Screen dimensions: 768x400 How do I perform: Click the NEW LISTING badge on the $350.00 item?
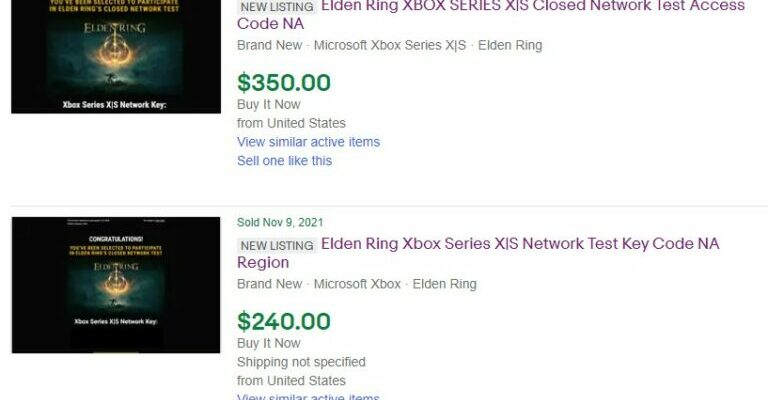pyautogui.click(x=277, y=7)
